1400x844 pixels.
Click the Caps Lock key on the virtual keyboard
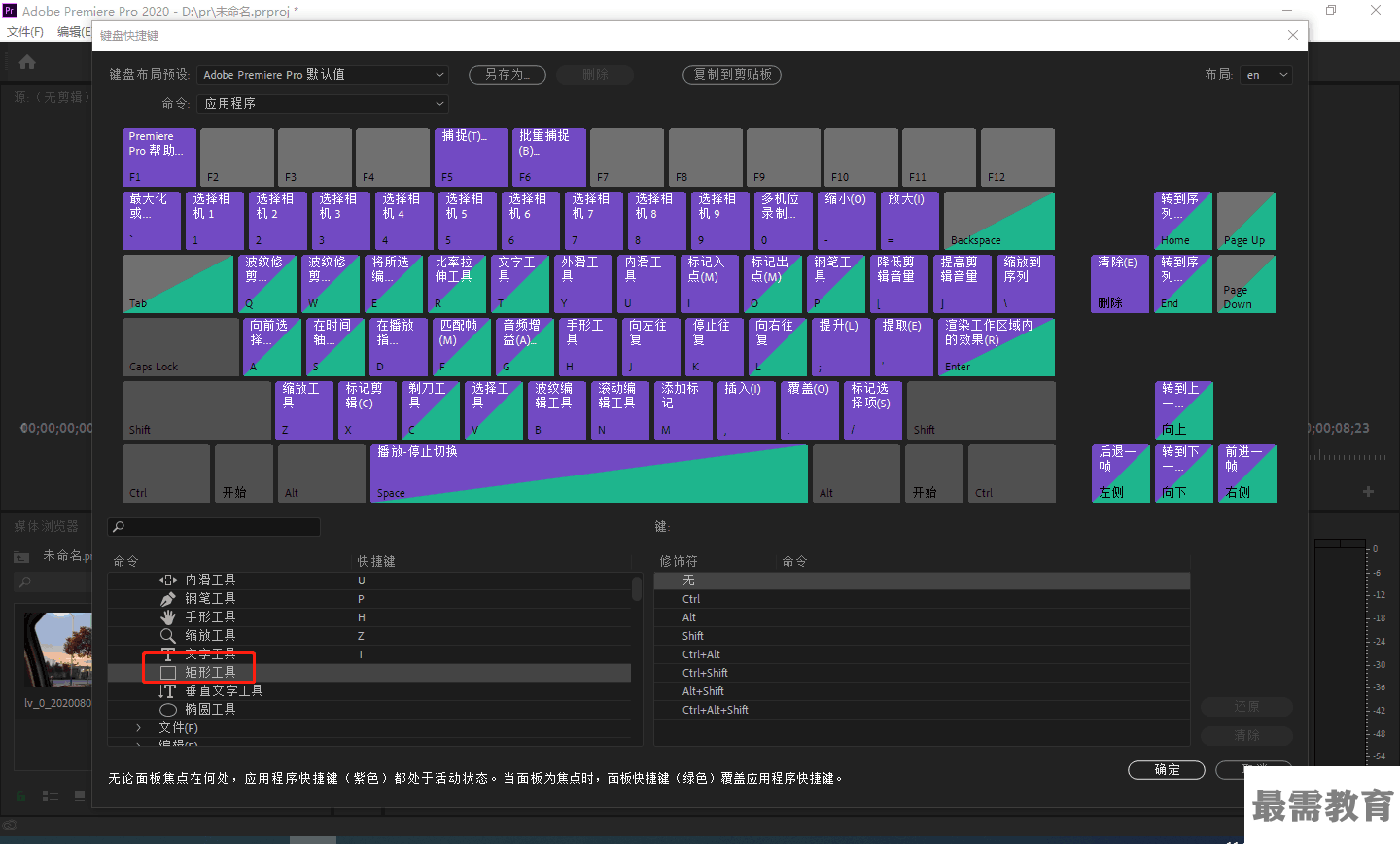pos(181,347)
